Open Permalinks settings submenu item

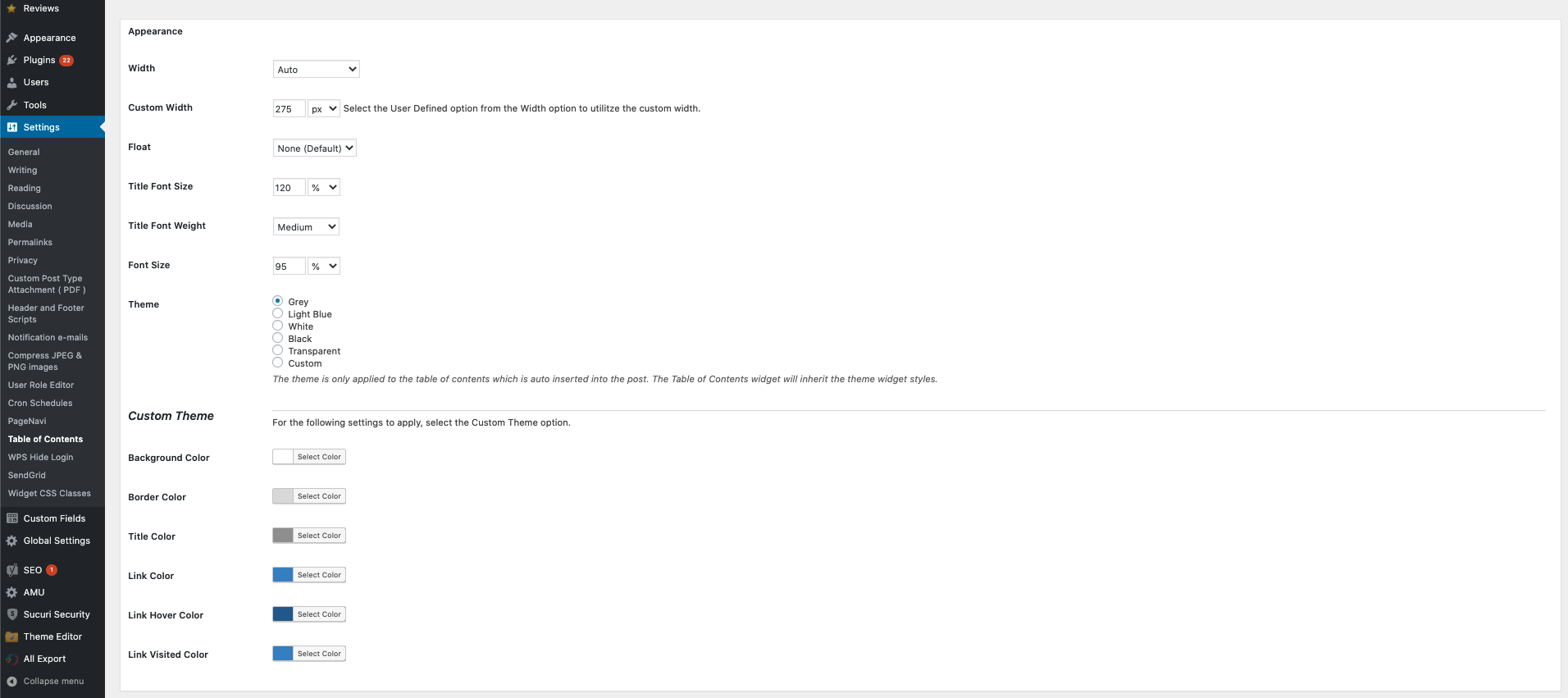click(x=30, y=242)
